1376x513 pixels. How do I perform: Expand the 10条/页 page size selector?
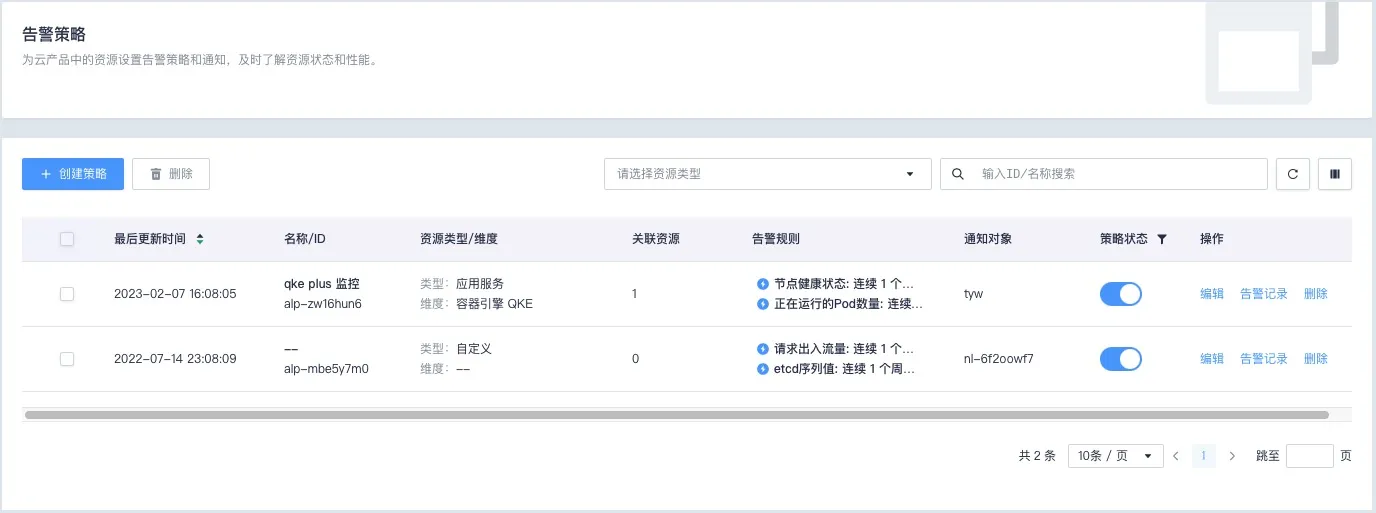pyautogui.click(x=1115, y=456)
